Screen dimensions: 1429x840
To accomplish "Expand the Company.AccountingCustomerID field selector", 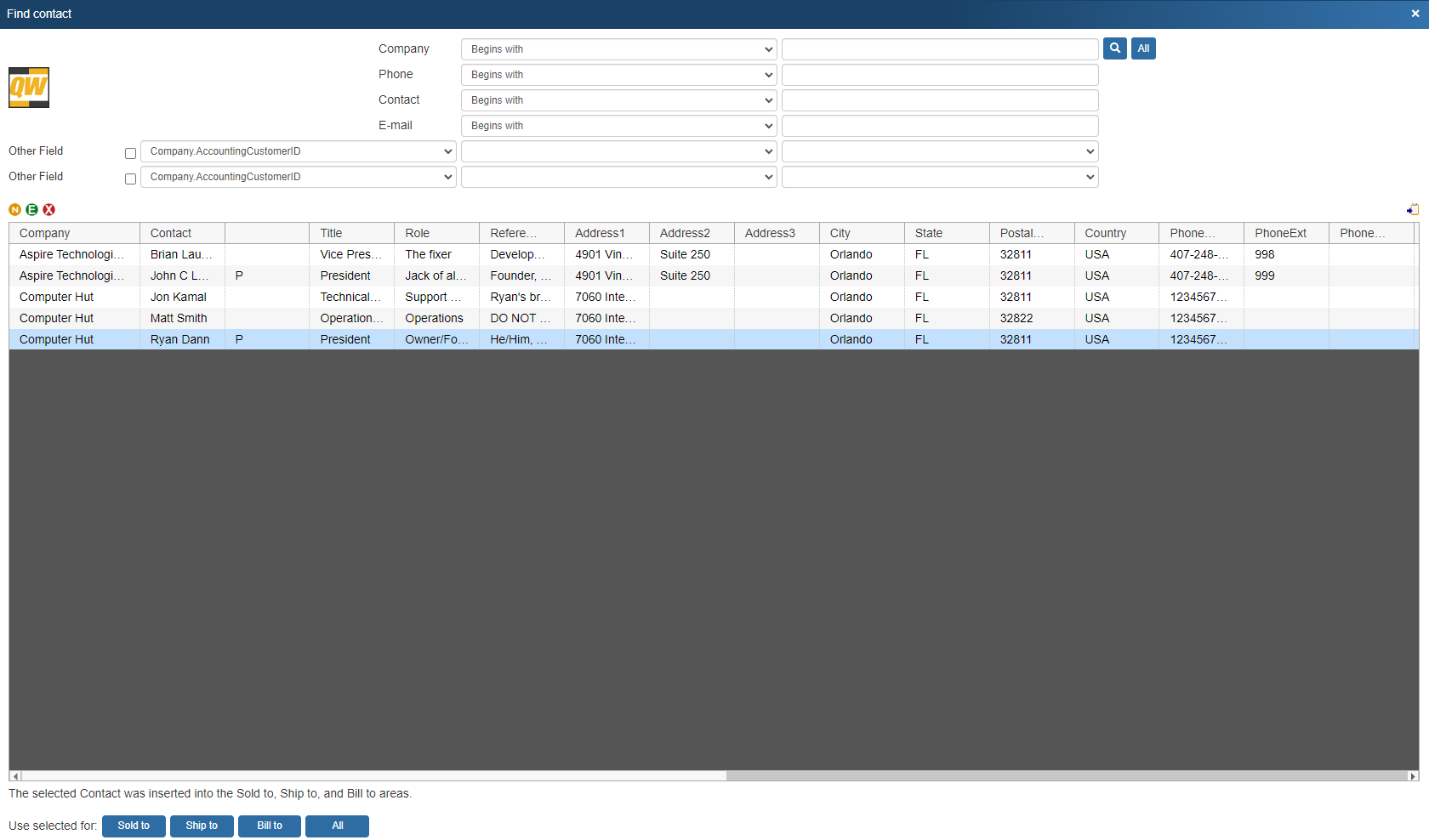I will click(298, 151).
